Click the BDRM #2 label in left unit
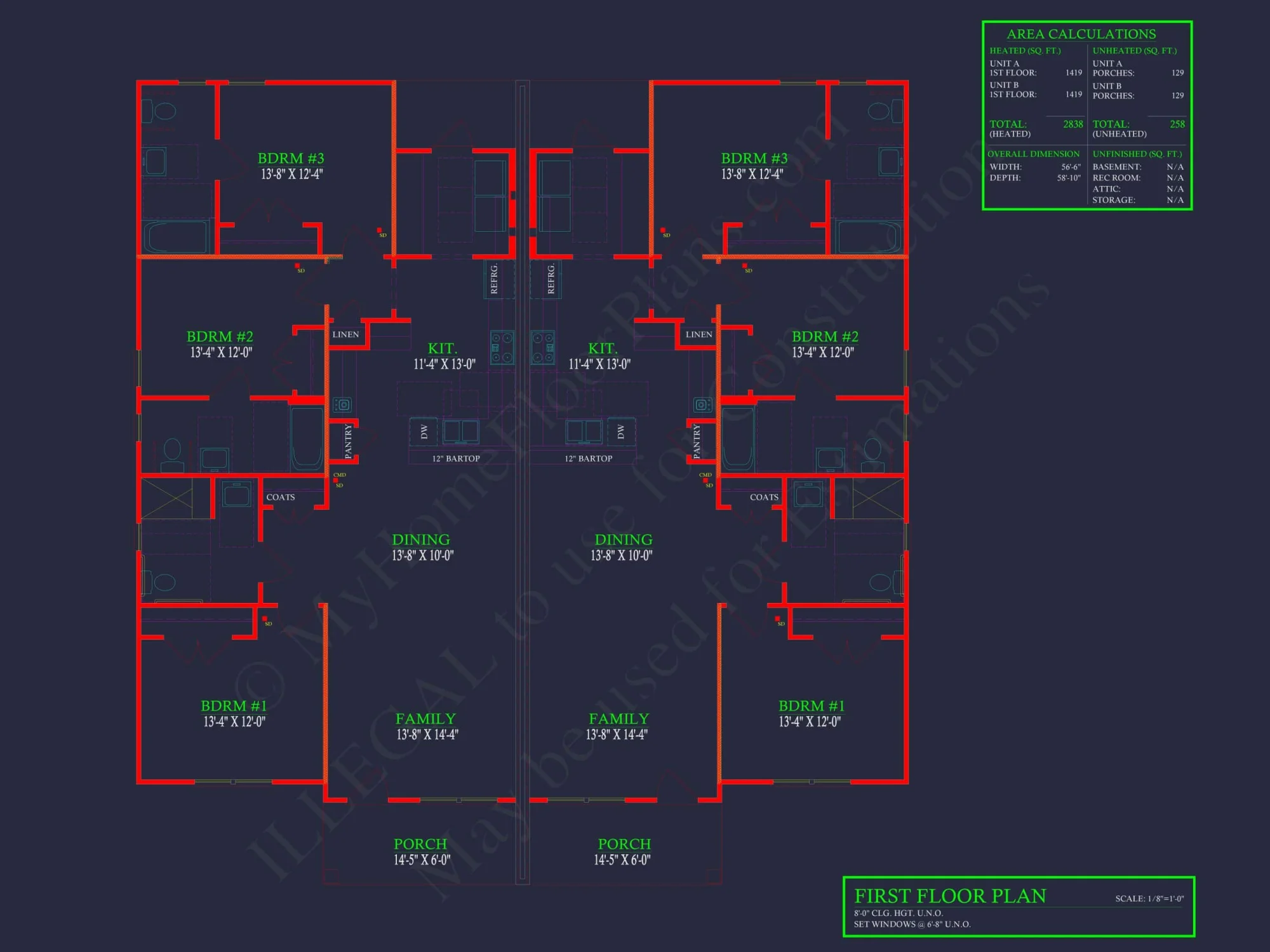The height and width of the screenshot is (952, 1270). point(219,336)
